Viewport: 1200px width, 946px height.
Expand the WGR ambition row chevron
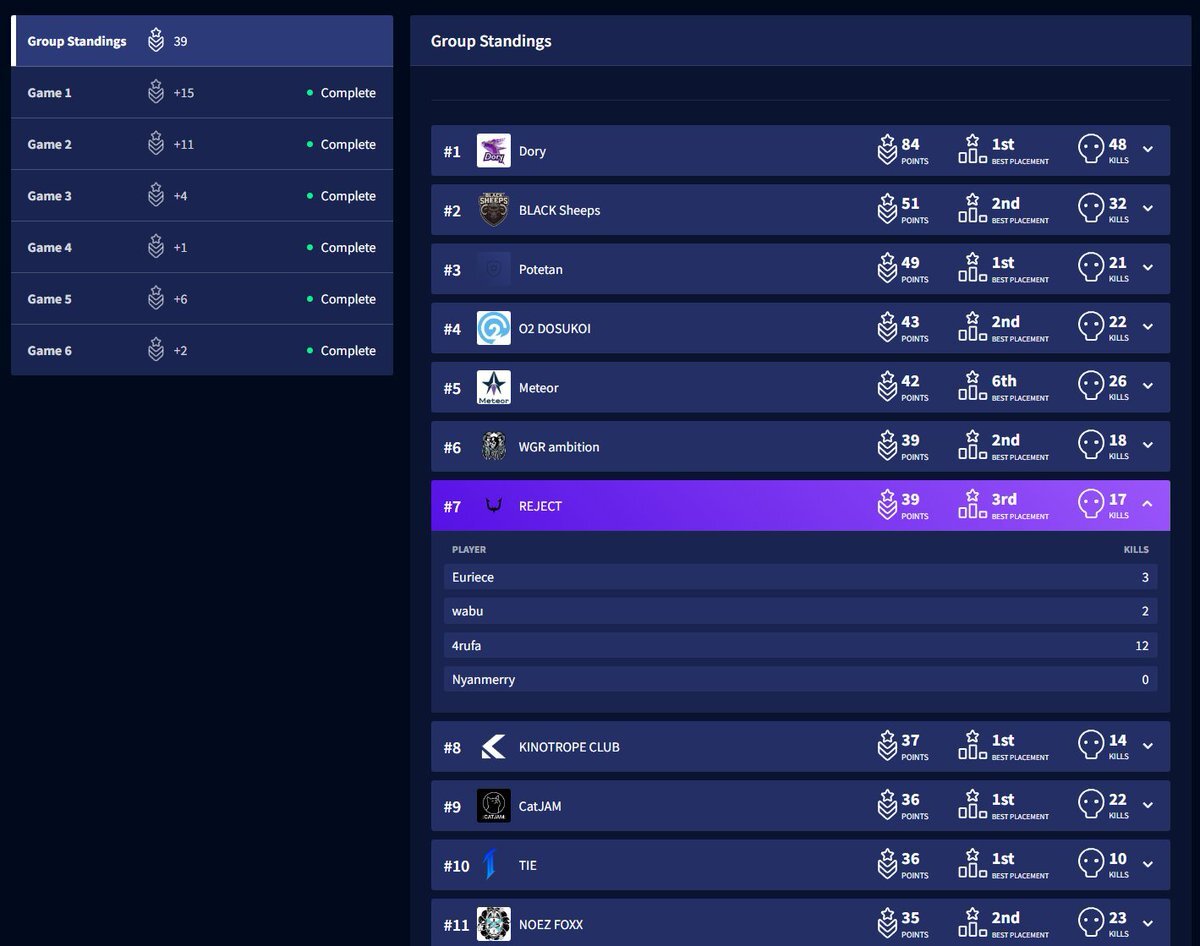click(1148, 444)
